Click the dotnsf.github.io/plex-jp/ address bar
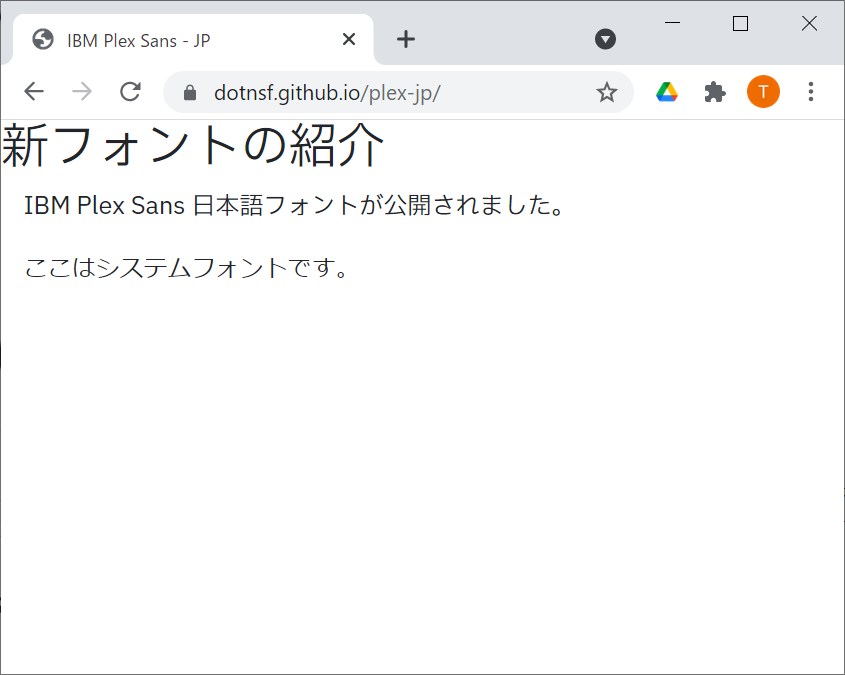The image size is (845, 675). (398, 92)
